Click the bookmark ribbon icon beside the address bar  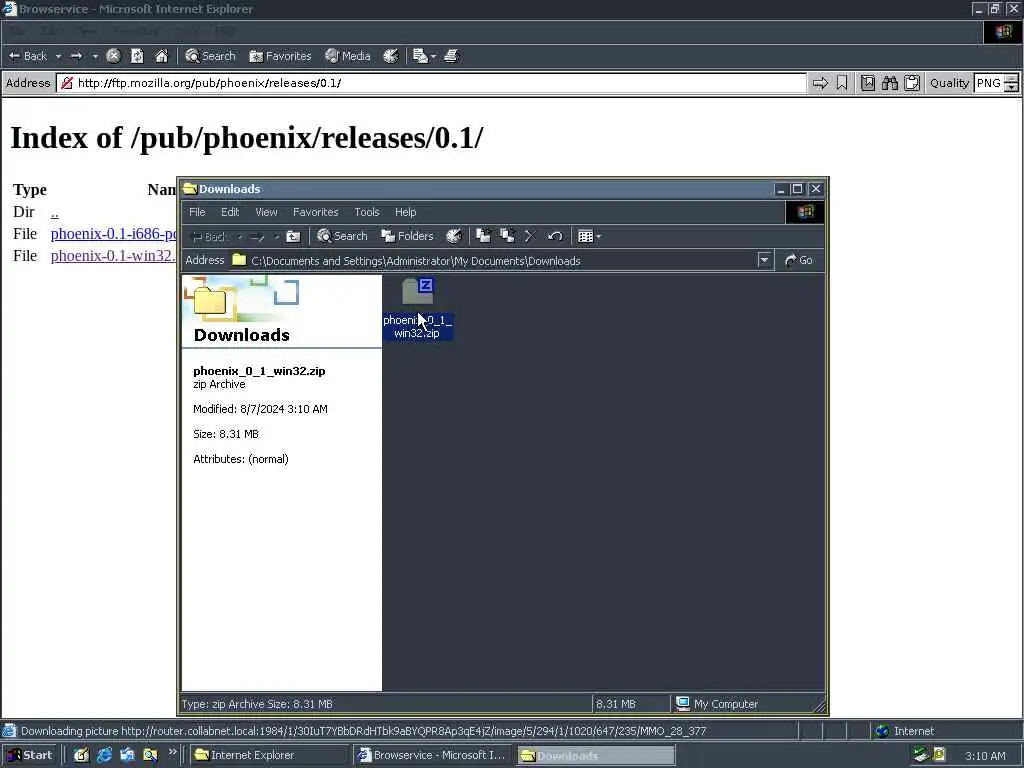pos(842,83)
